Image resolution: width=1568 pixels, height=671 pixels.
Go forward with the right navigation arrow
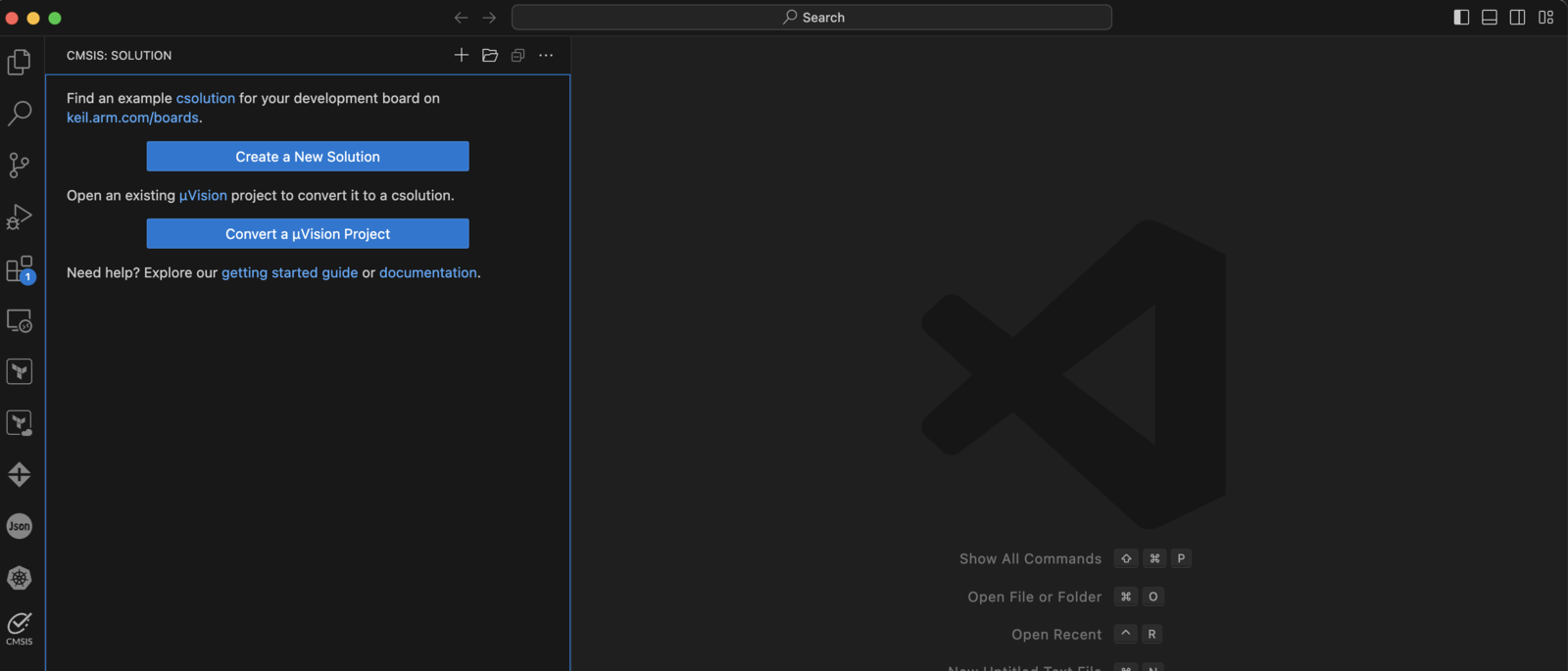click(x=489, y=18)
